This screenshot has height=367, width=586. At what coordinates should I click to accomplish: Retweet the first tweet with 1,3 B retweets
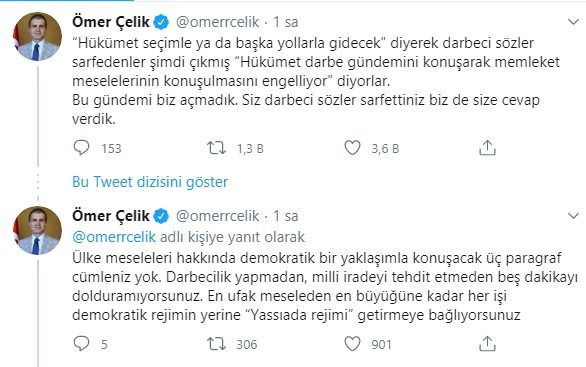pyautogui.click(x=216, y=148)
